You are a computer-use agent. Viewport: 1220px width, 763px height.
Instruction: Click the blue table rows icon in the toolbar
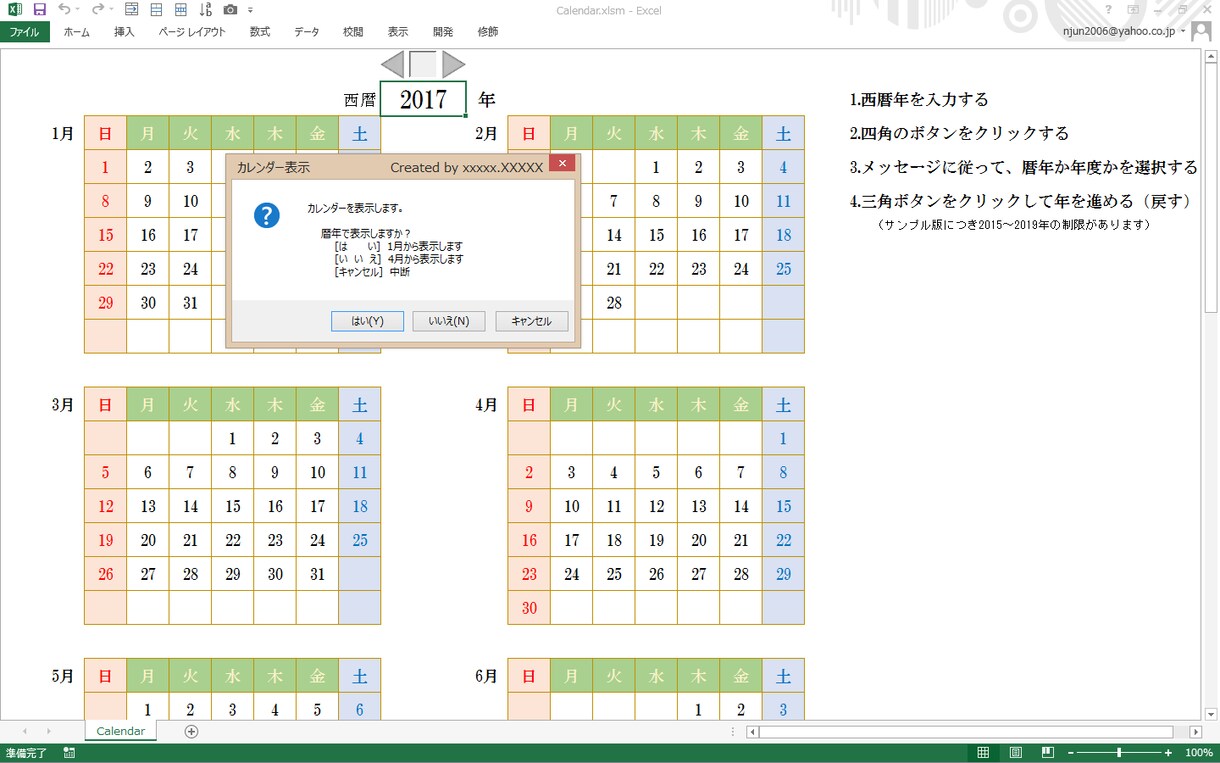pos(156,9)
